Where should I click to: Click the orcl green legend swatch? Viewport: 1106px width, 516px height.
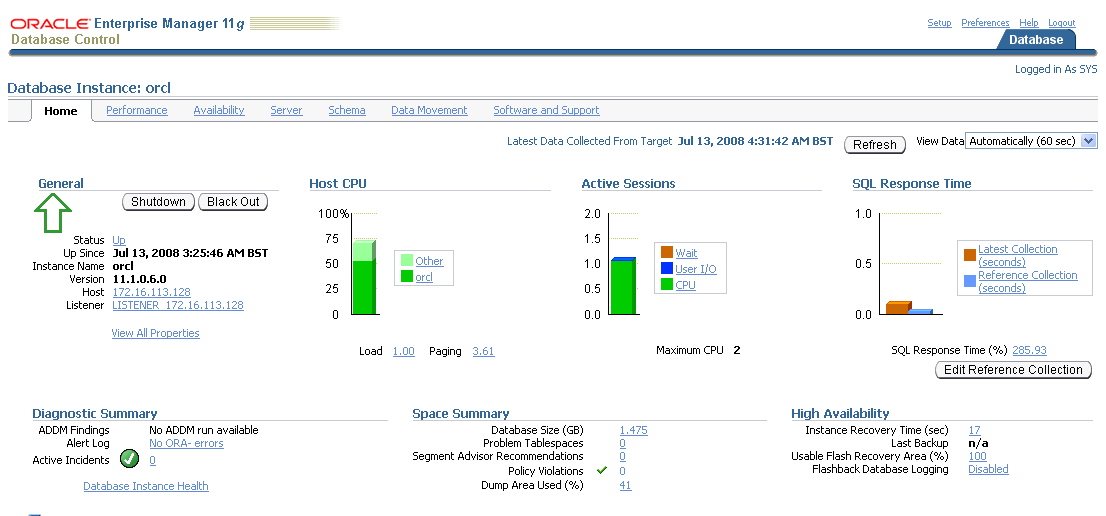tap(406, 276)
